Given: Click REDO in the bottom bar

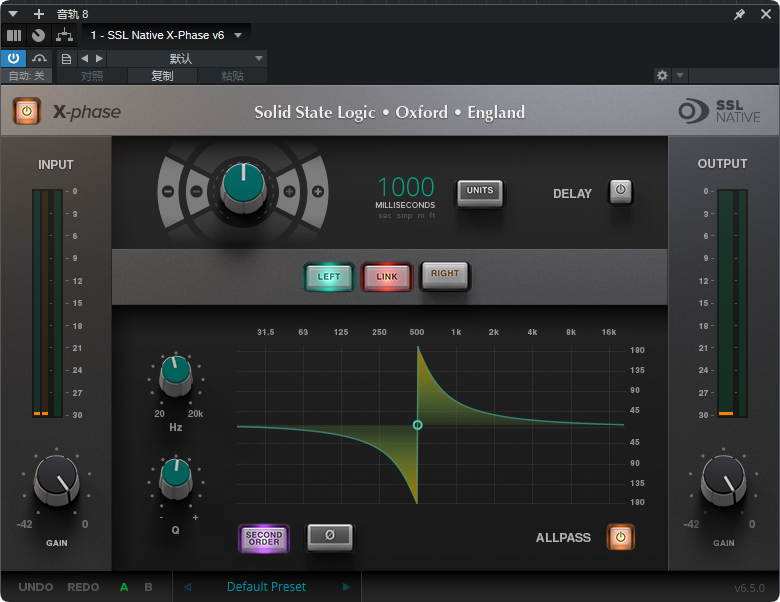Looking at the screenshot, I should [x=83, y=587].
